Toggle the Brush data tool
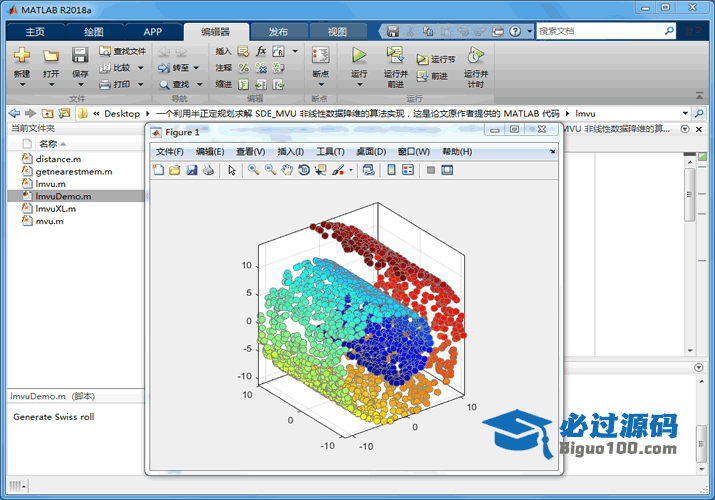 (x=338, y=170)
